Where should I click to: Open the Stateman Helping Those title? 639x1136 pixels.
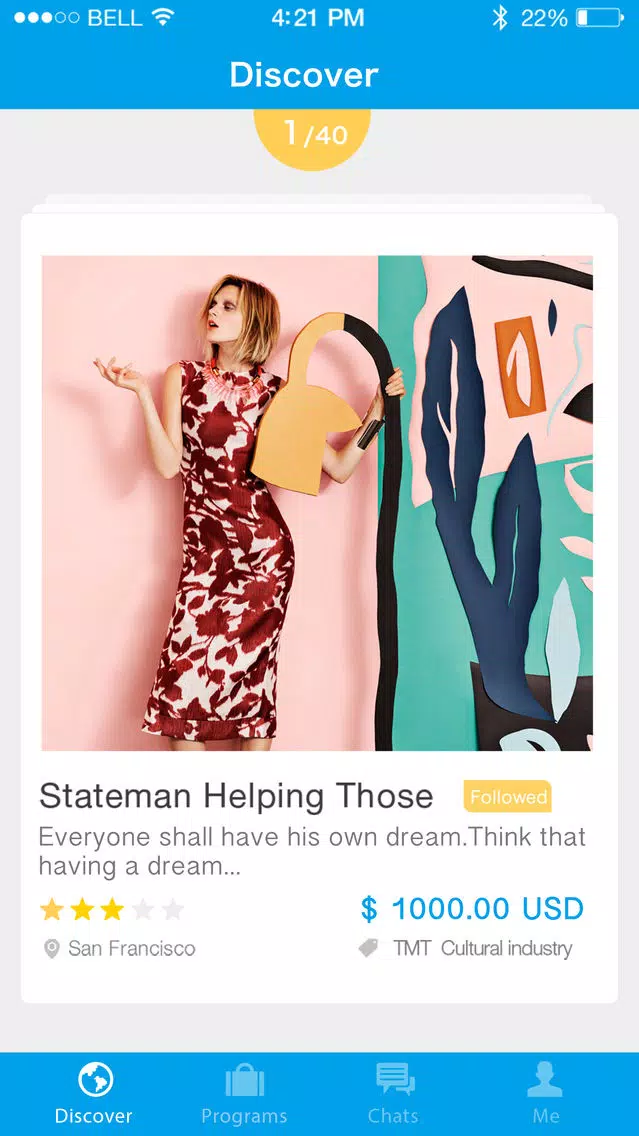236,796
